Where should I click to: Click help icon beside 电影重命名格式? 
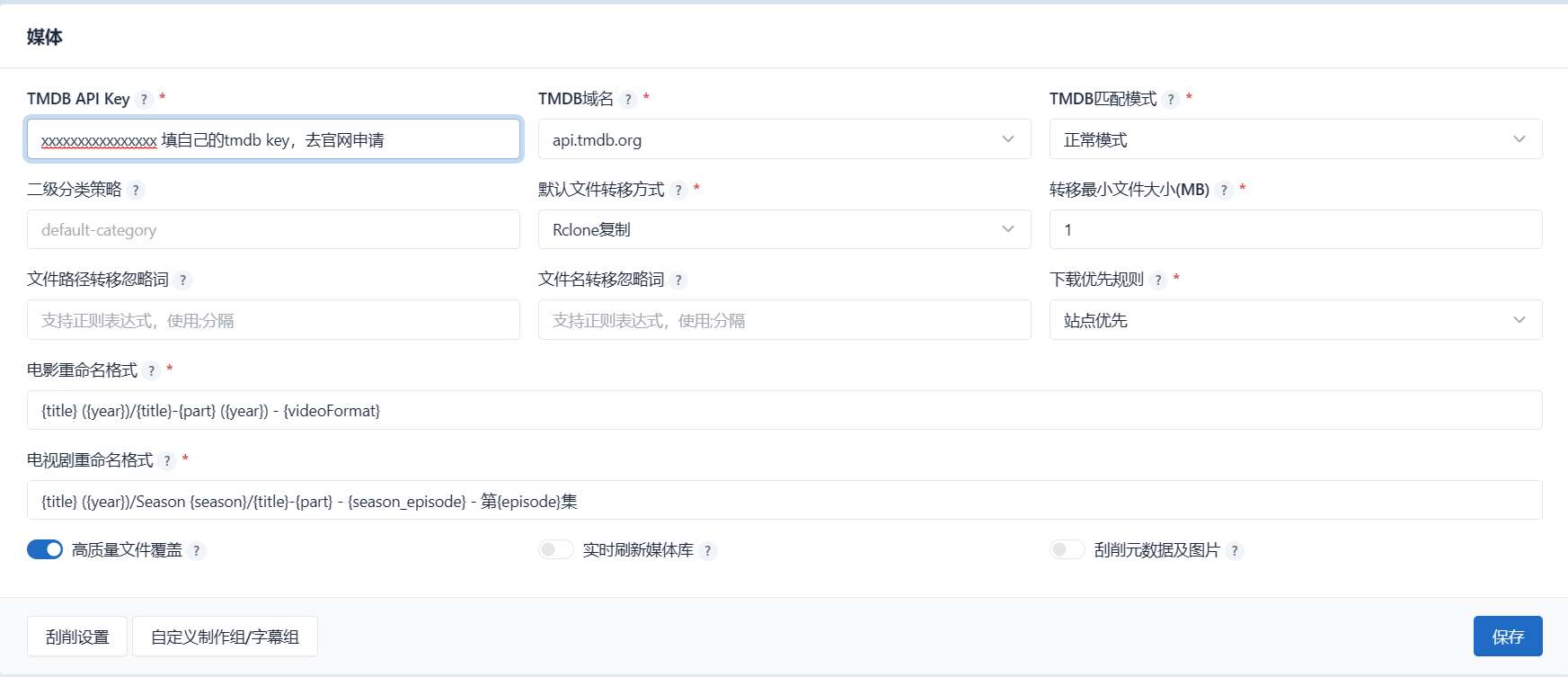[152, 371]
